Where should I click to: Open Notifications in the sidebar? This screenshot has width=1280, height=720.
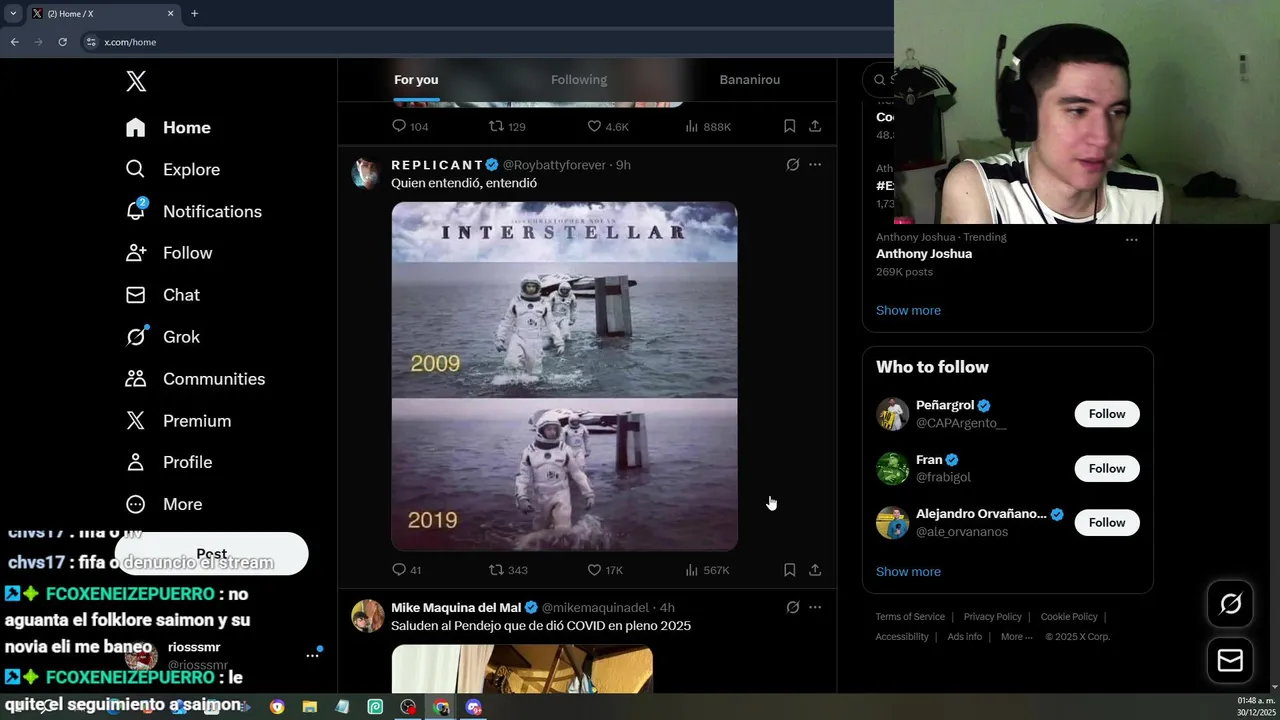193,211
